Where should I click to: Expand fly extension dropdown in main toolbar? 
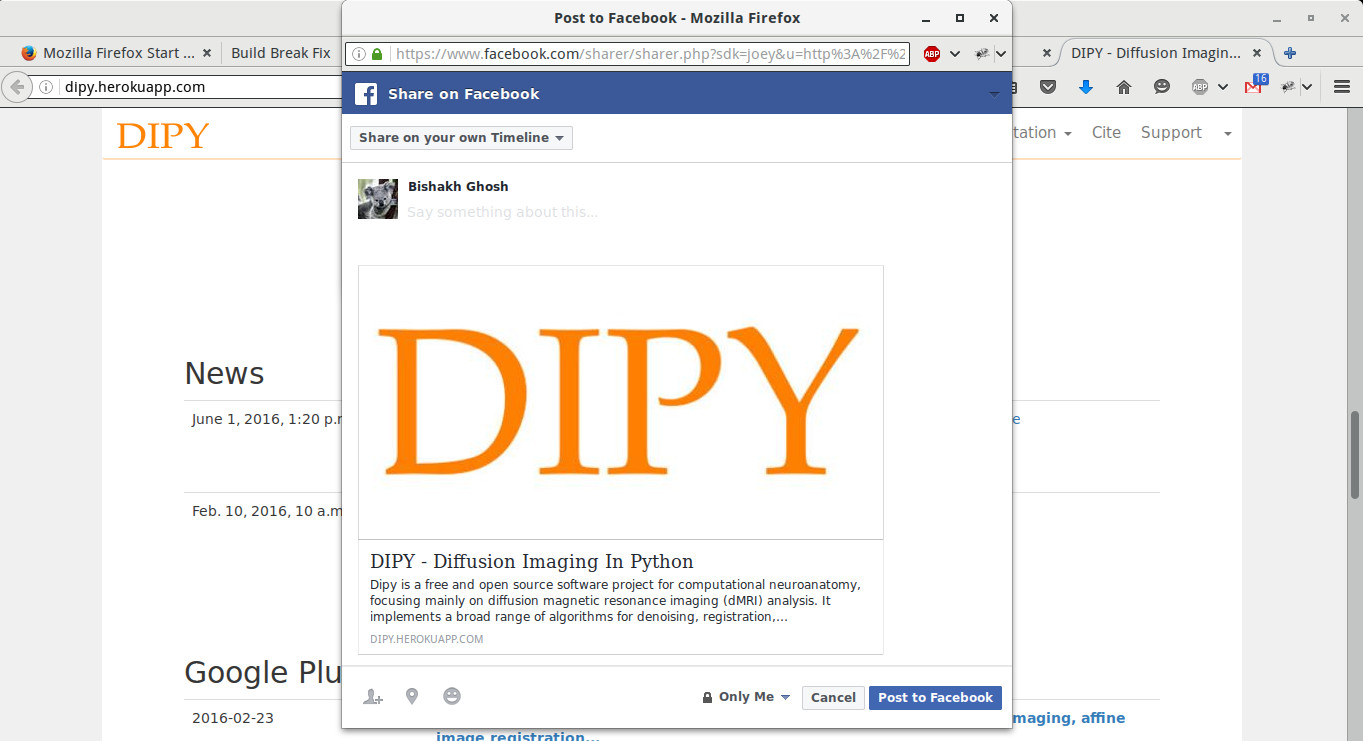[1307, 87]
